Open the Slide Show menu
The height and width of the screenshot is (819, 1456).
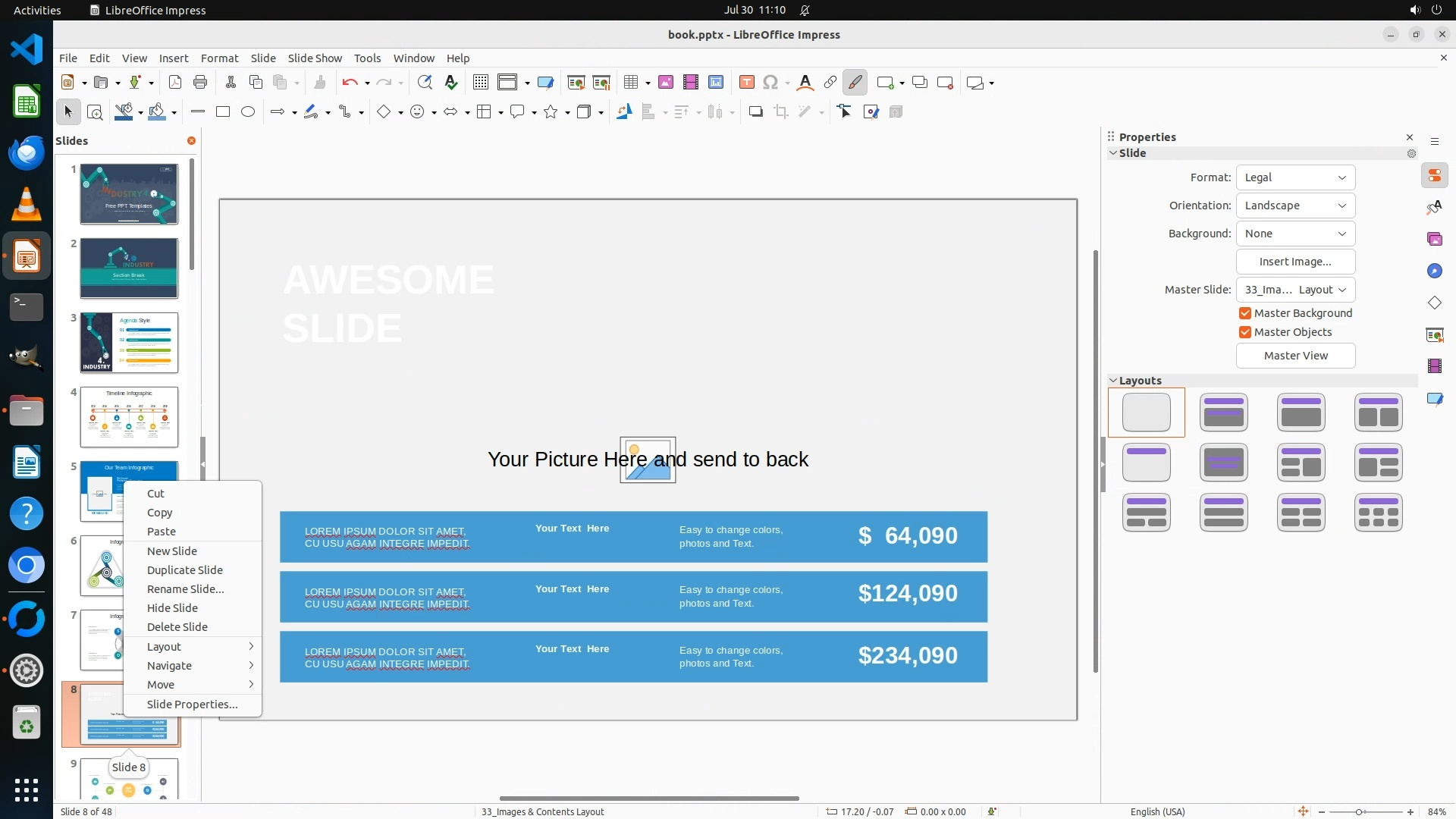315,58
